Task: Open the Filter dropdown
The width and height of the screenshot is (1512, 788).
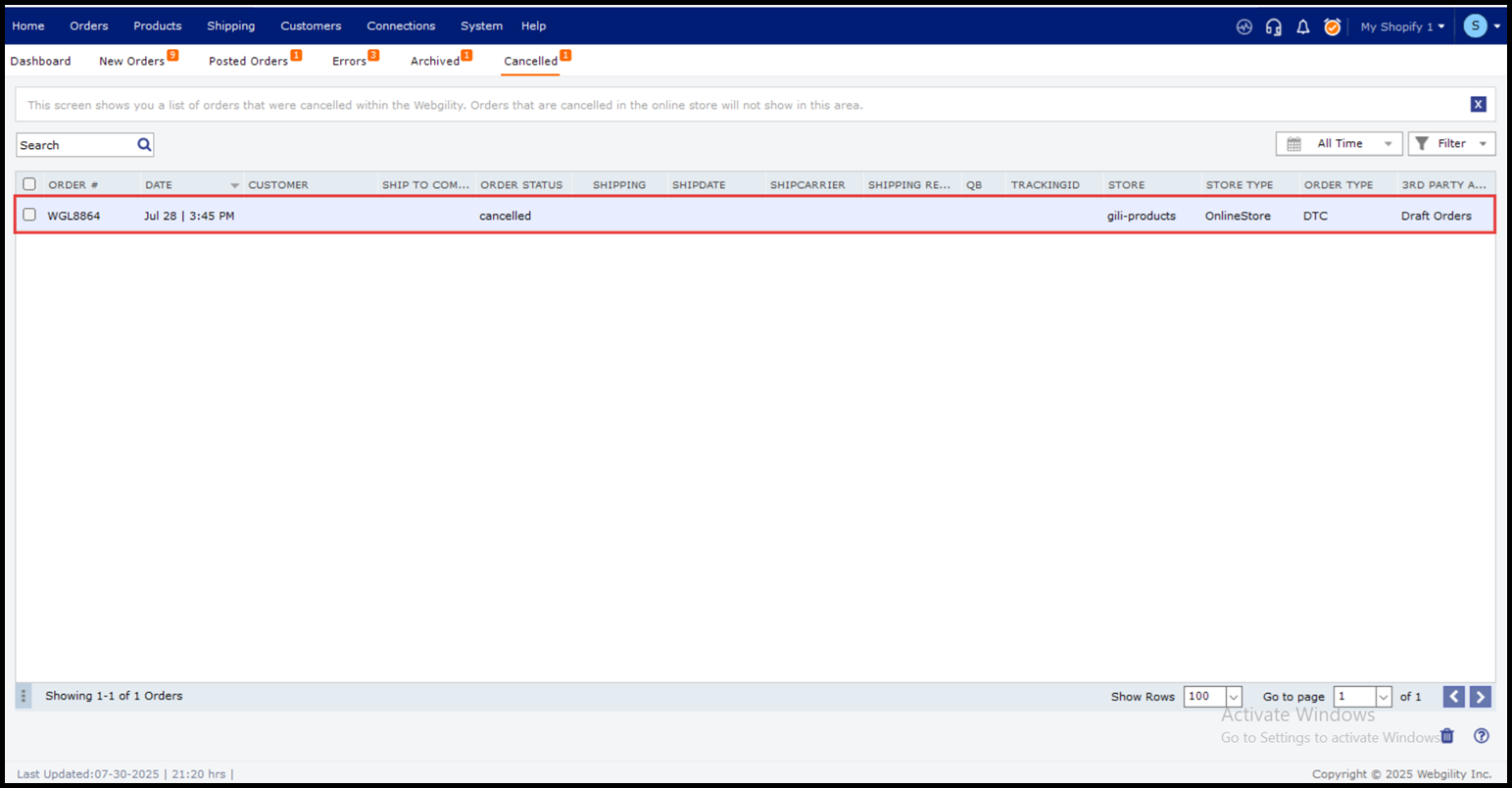Action: (x=1451, y=144)
